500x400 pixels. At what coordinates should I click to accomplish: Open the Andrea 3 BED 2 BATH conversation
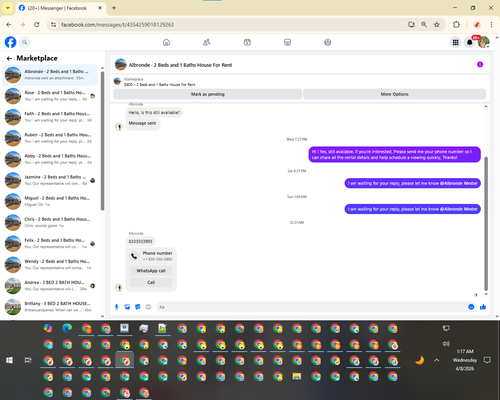(50, 286)
